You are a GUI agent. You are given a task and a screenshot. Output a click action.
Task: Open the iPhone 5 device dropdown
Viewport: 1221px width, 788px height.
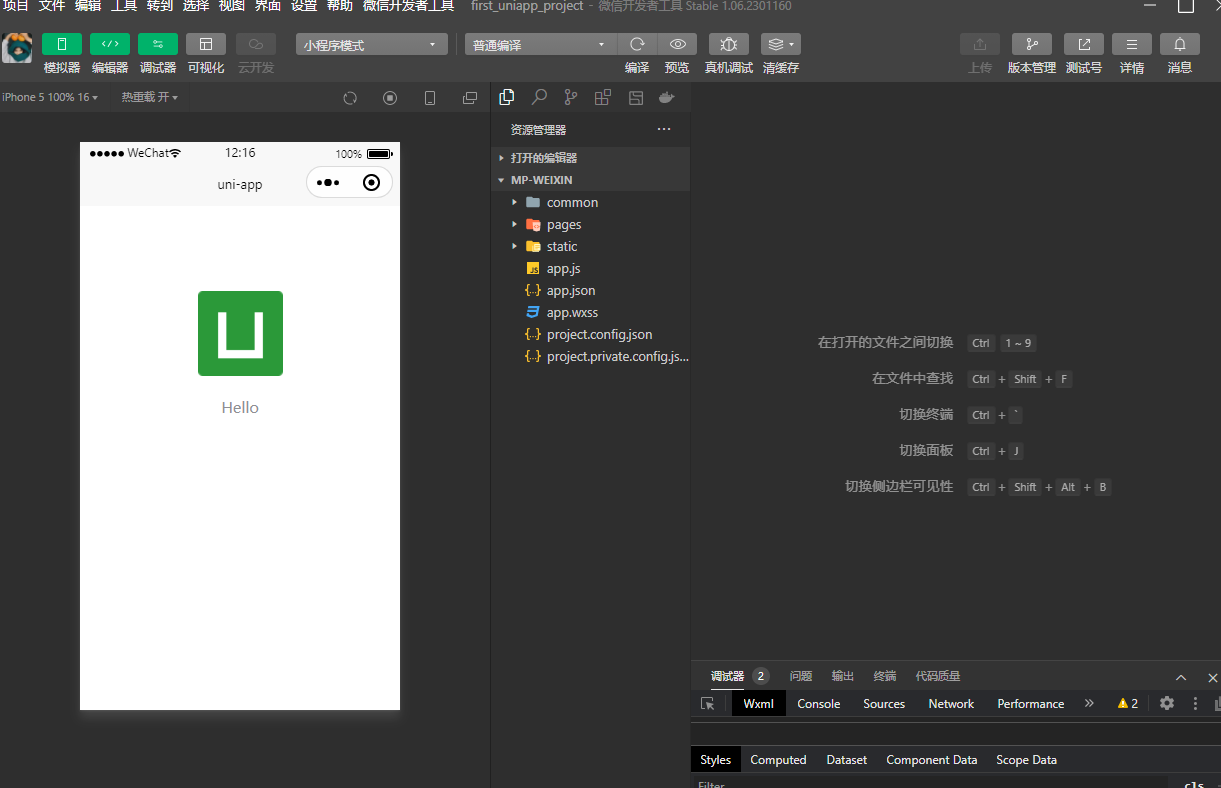click(x=50, y=97)
